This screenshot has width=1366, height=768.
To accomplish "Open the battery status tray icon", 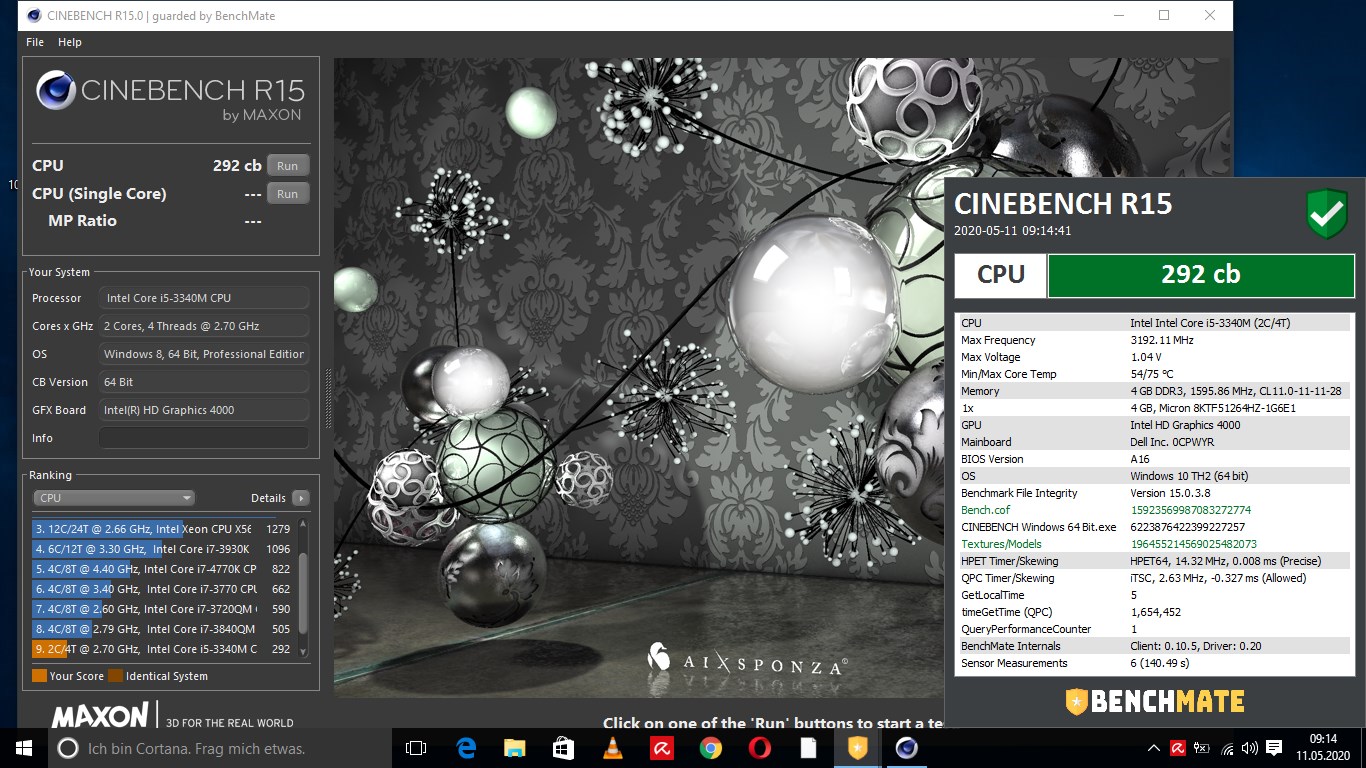I will 1202,748.
